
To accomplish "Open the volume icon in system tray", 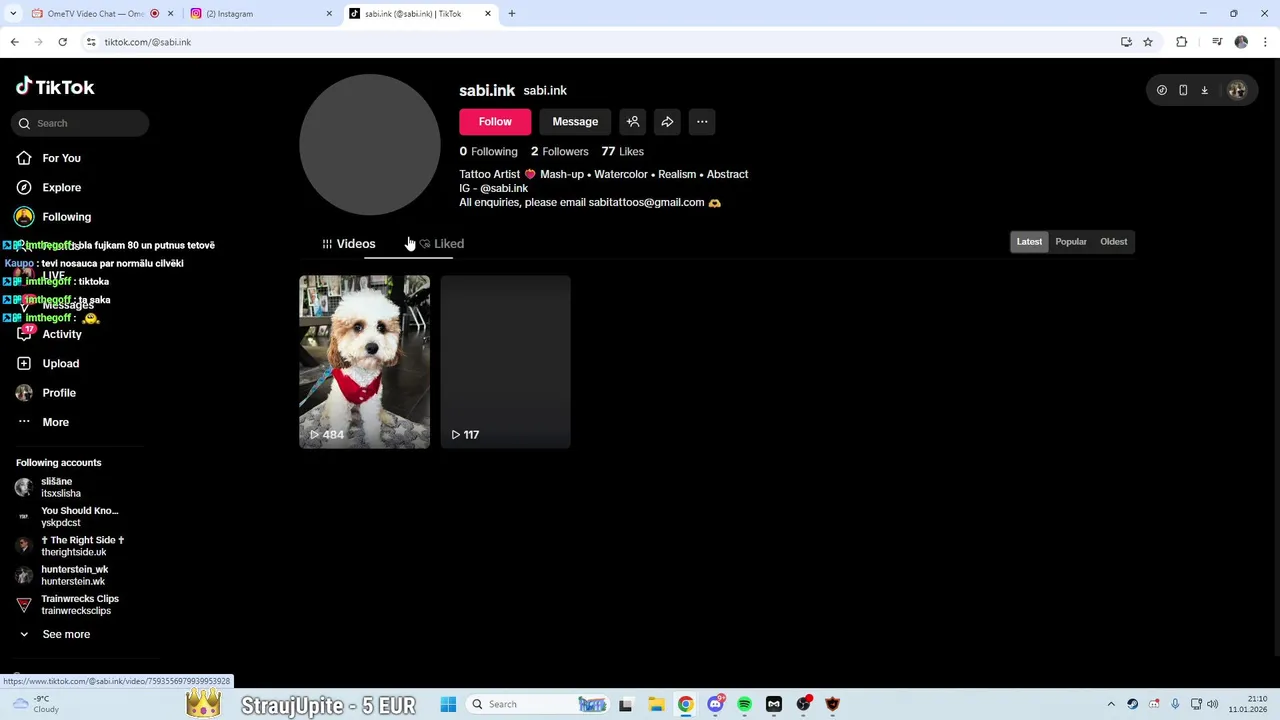I will pyautogui.click(x=1213, y=704).
